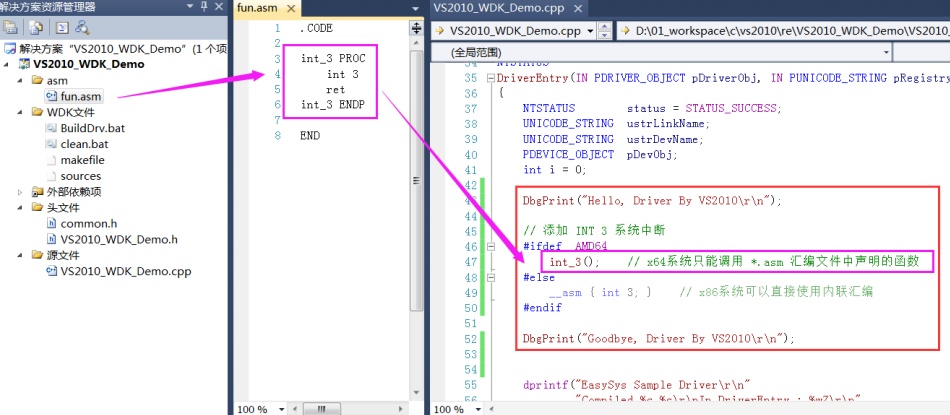Open the fun.asm 100 % zoom dropdown
The height and width of the screenshot is (415, 950).
[x=282, y=410]
